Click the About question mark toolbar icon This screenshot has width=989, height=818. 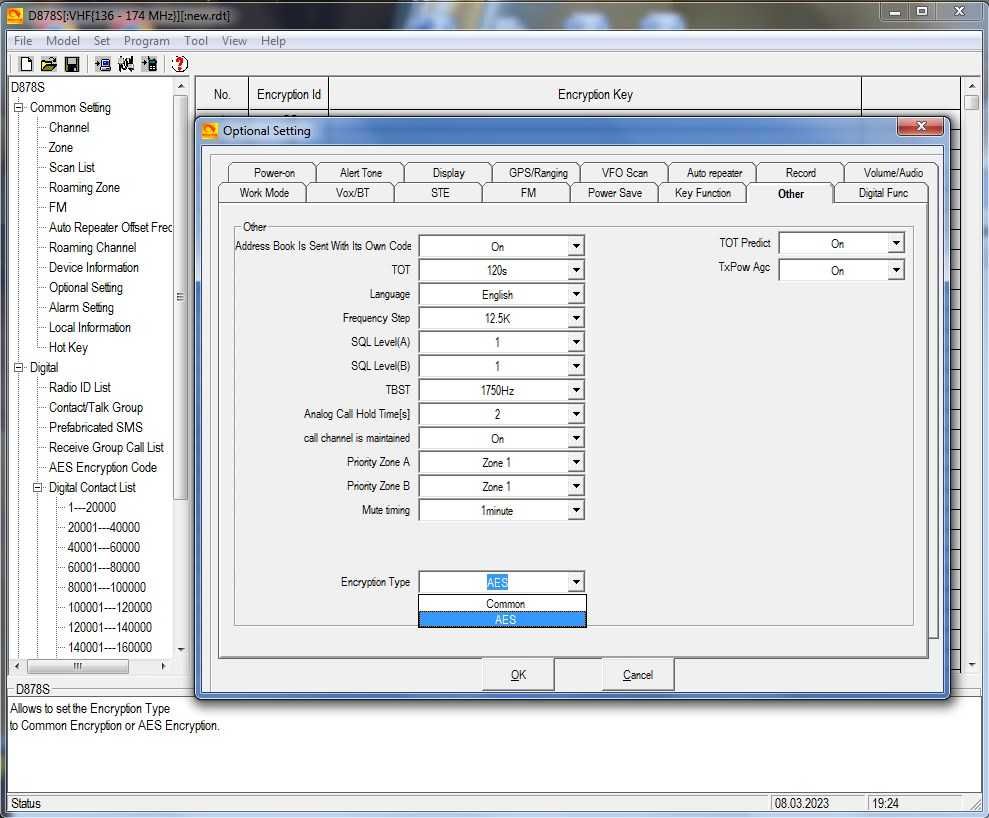tap(180, 64)
